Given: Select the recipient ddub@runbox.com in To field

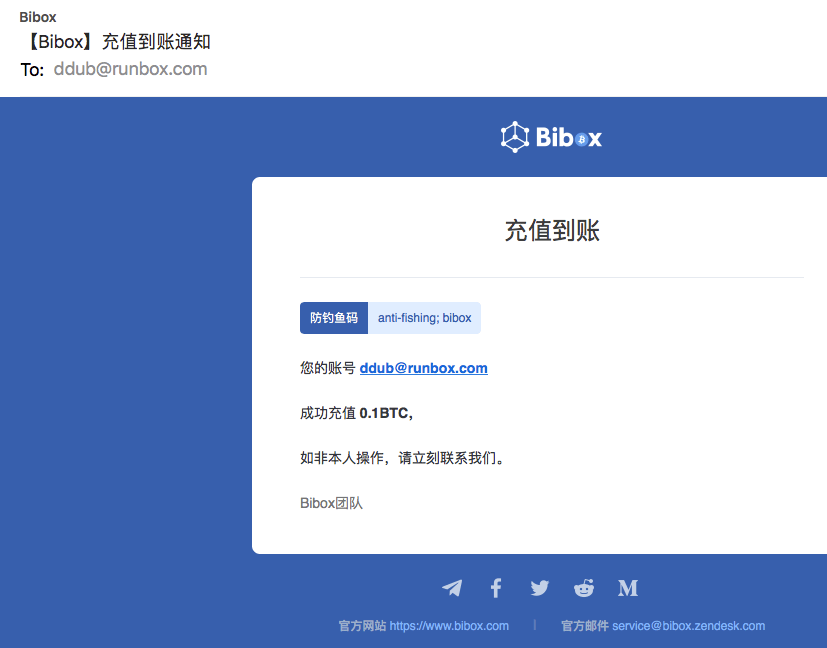Looking at the screenshot, I should [x=130, y=69].
